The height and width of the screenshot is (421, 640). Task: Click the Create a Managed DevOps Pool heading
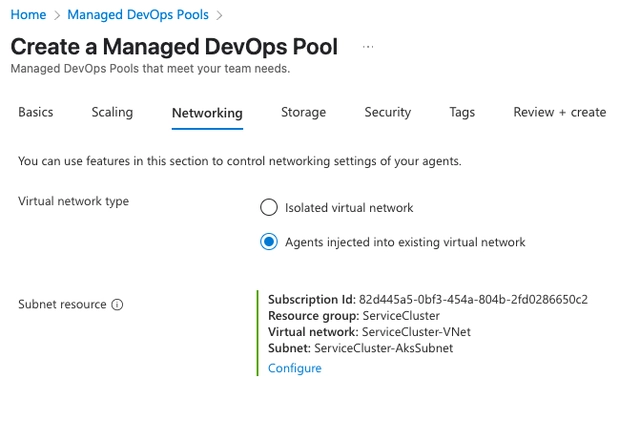pyautogui.click(x=174, y=47)
